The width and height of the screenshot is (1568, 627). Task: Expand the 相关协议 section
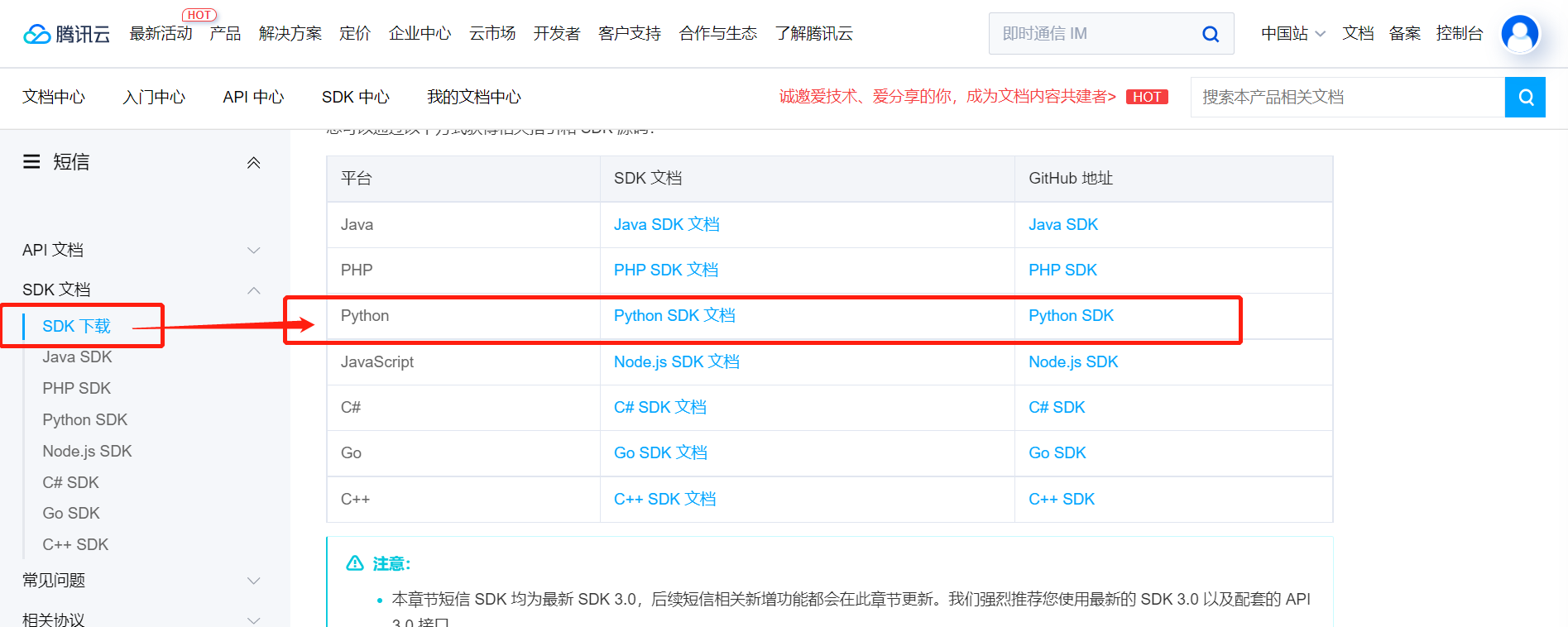coord(254,620)
